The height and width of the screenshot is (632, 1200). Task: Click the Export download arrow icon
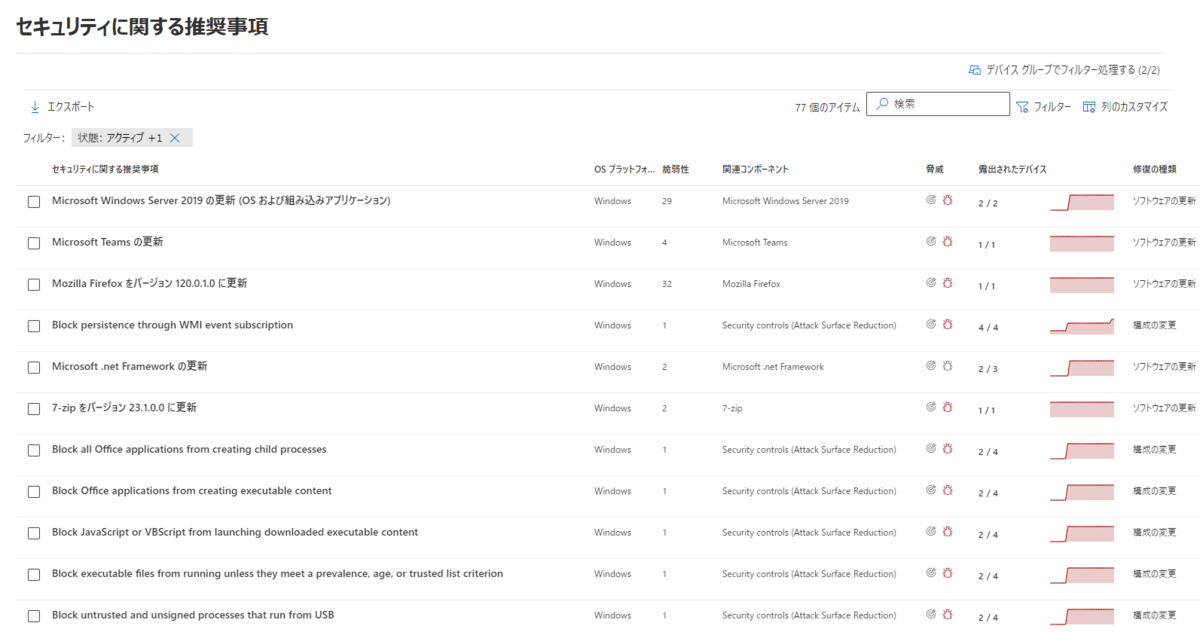(35, 106)
